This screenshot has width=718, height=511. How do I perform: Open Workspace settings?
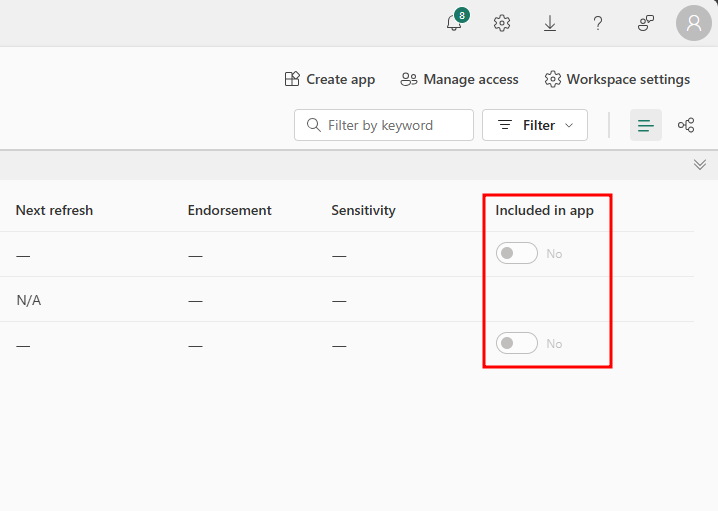coord(617,79)
